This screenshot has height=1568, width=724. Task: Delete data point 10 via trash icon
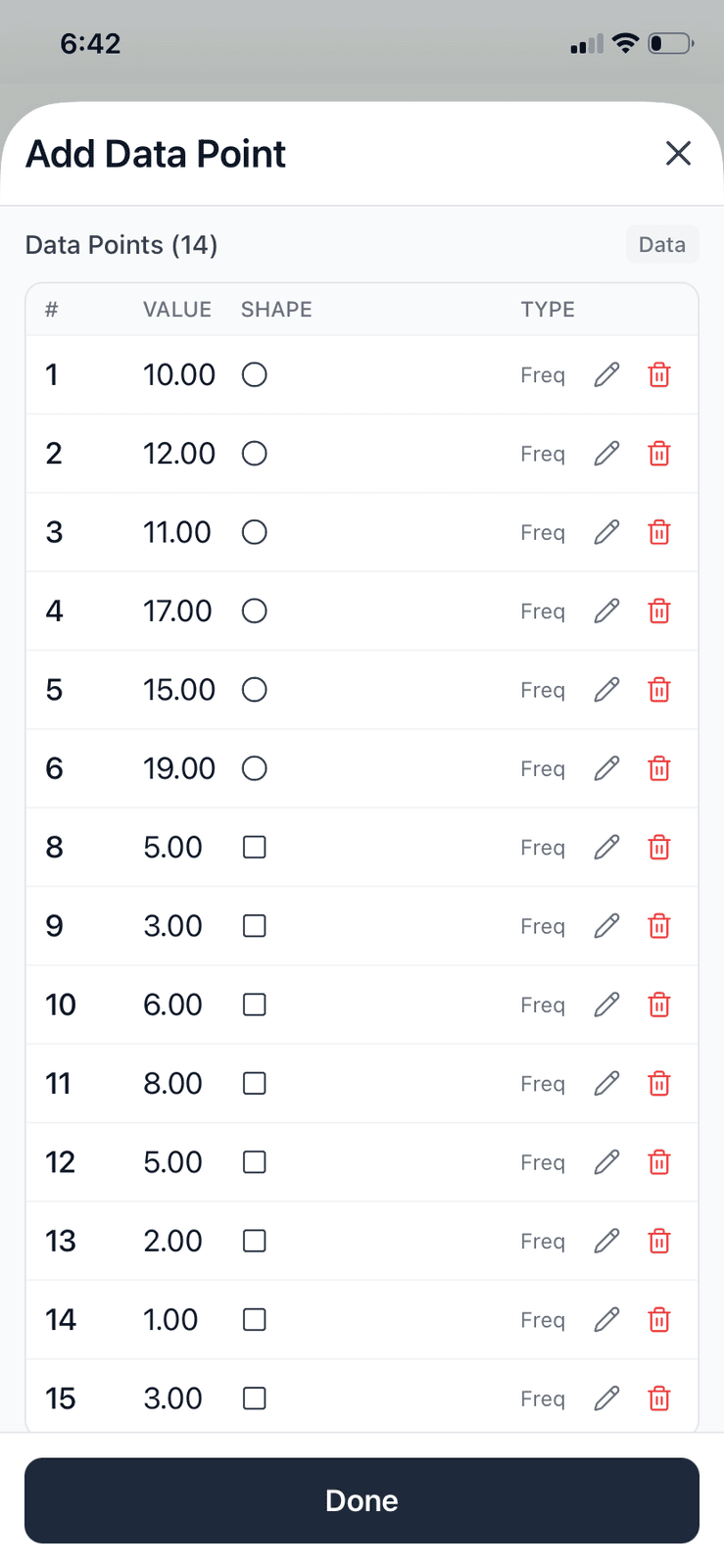(x=659, y=1004)
